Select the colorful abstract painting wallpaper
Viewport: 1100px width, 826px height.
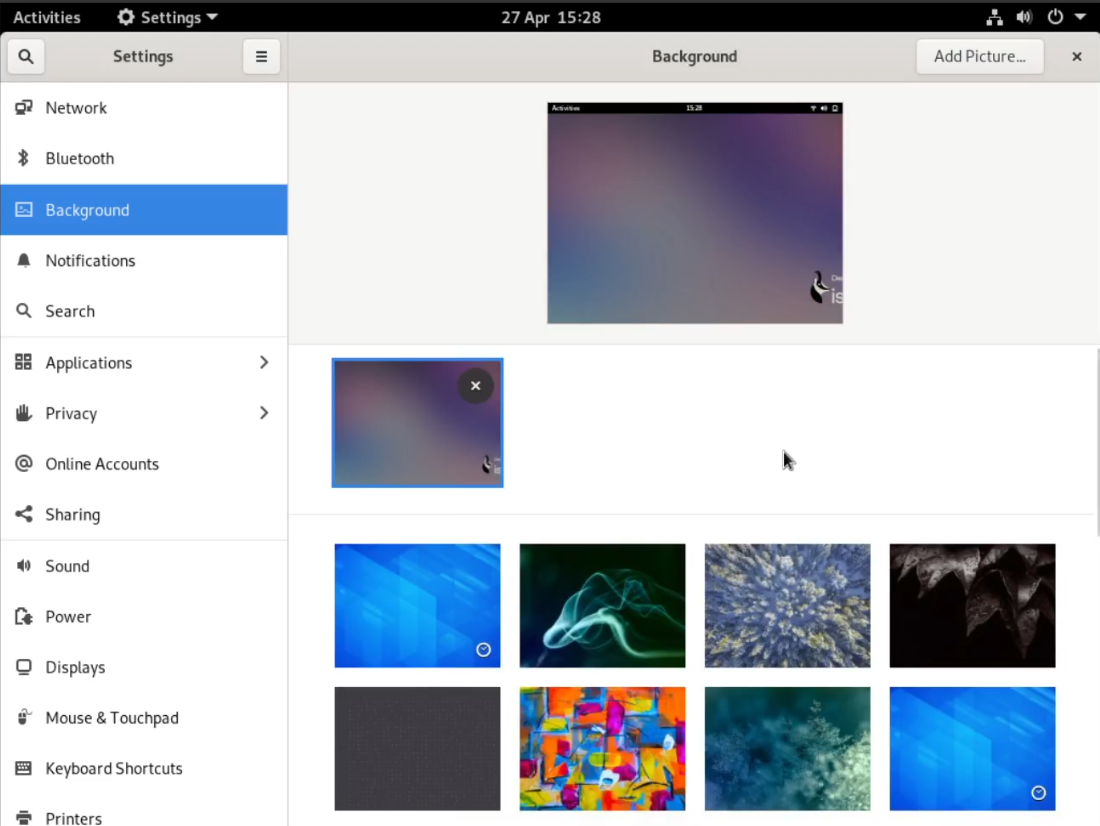pyautogui.click(x=602, y=748)
